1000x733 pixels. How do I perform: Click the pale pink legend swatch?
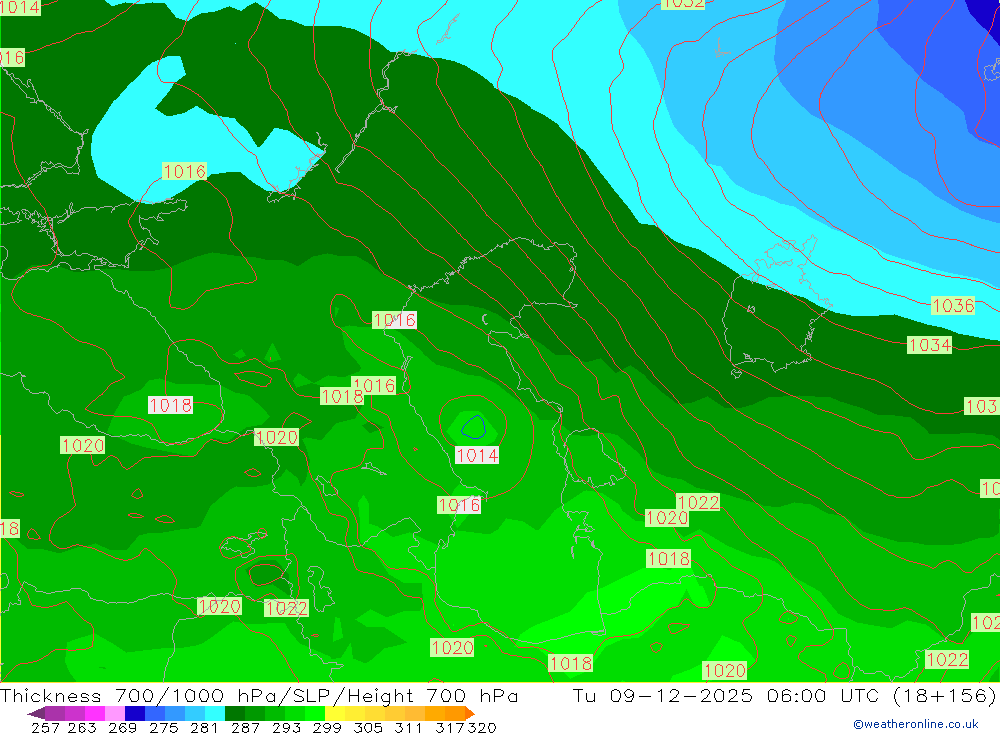(115, 713)
